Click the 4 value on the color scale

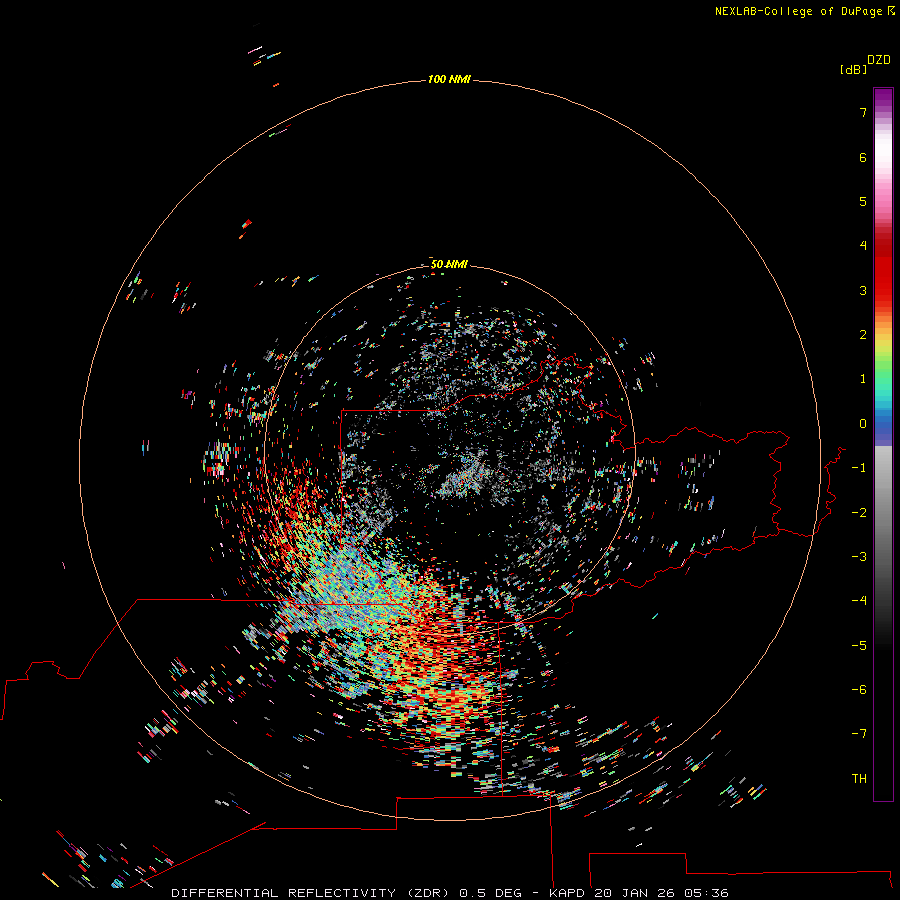click(863, 245)
